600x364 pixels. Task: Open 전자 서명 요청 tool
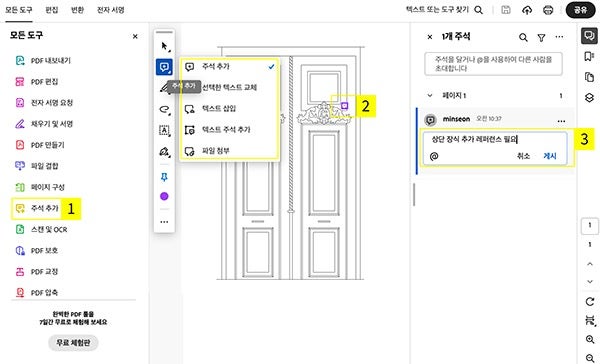(x=44, y=103)
